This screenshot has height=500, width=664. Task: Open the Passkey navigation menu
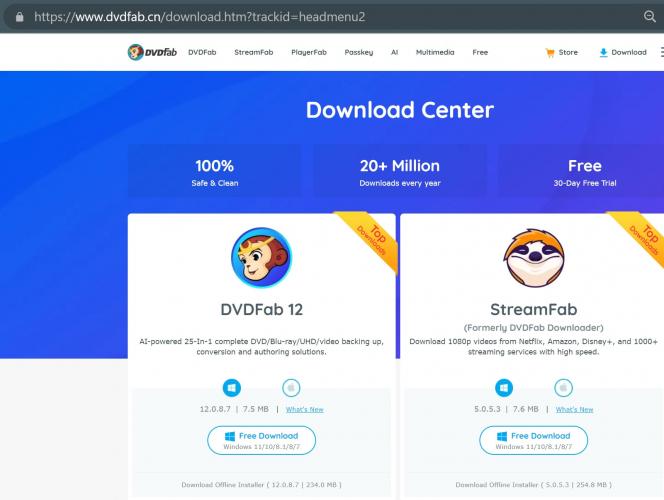coord(359,52)
